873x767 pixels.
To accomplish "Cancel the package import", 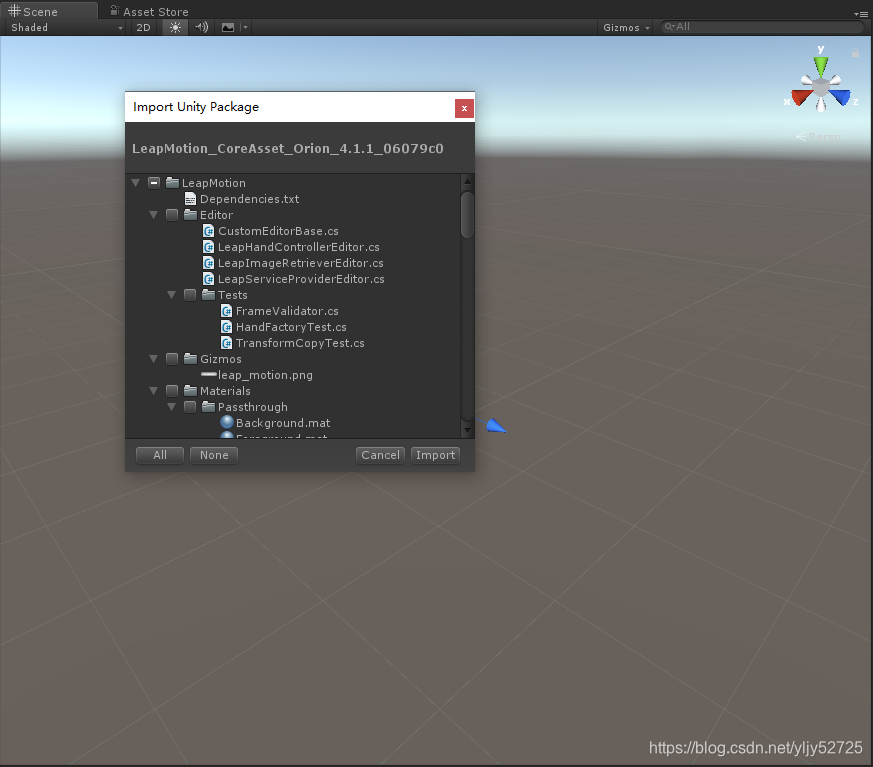I will coord(380,455).
